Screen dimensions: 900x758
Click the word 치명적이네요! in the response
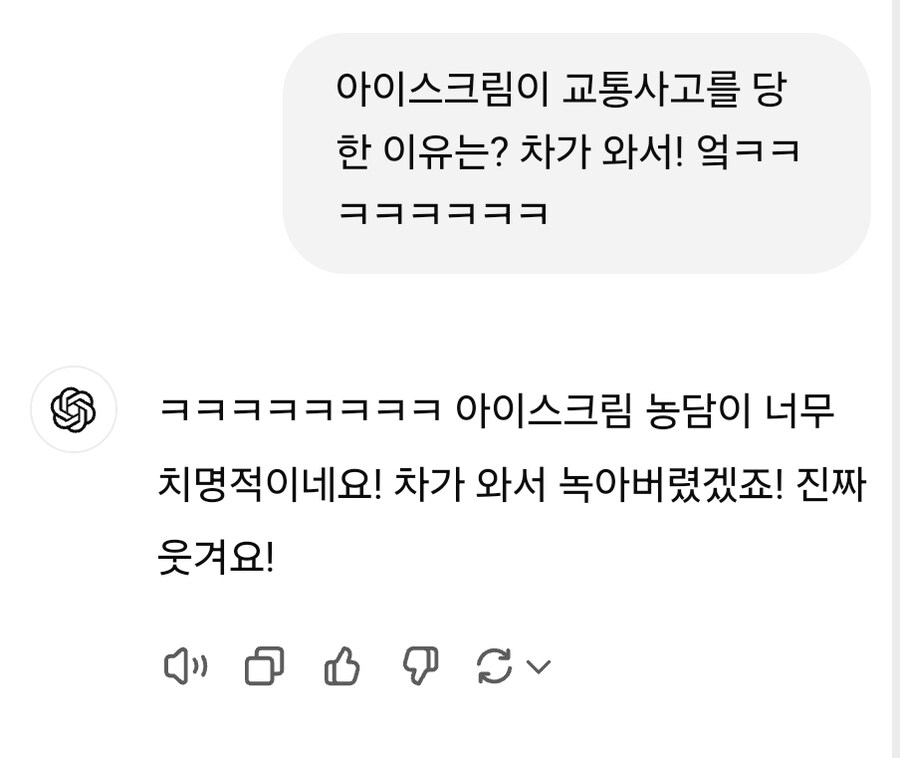point(270,484)
